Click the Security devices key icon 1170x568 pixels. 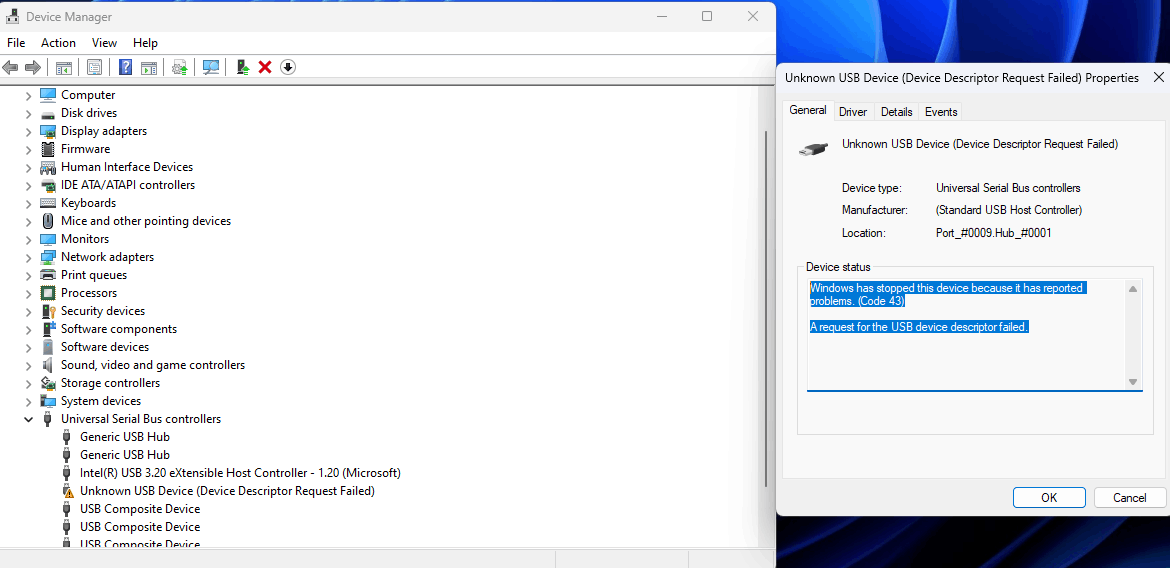click(48, 311)
